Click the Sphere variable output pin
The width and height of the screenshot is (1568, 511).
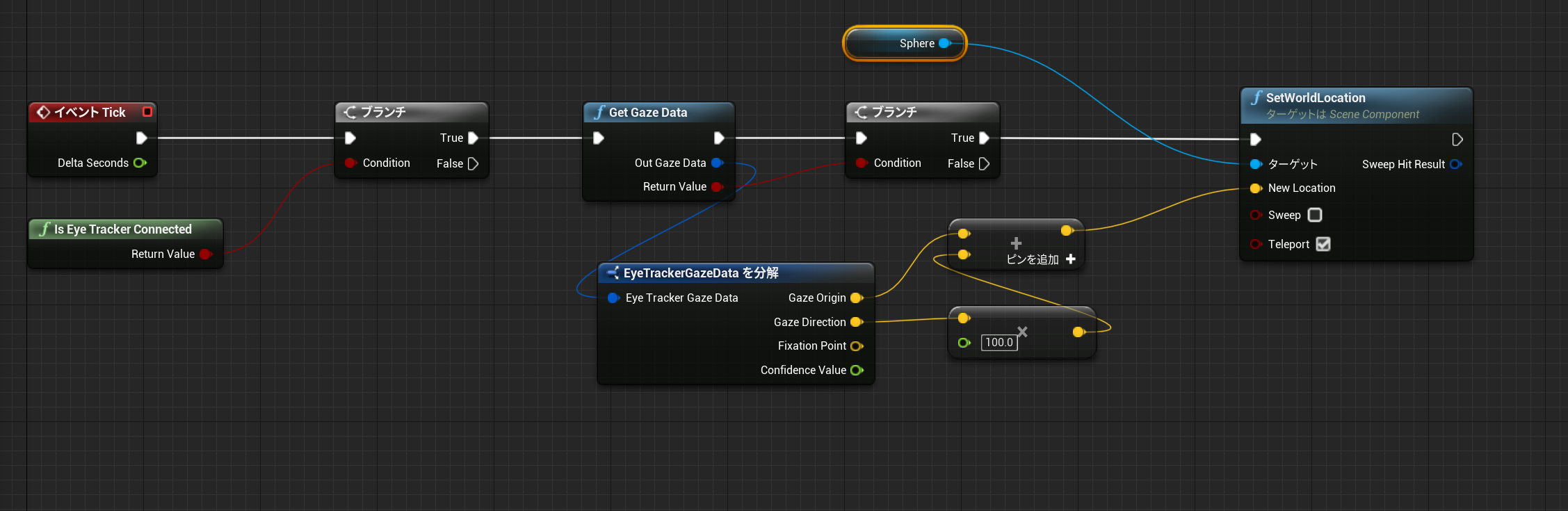[x=944, y=43]
